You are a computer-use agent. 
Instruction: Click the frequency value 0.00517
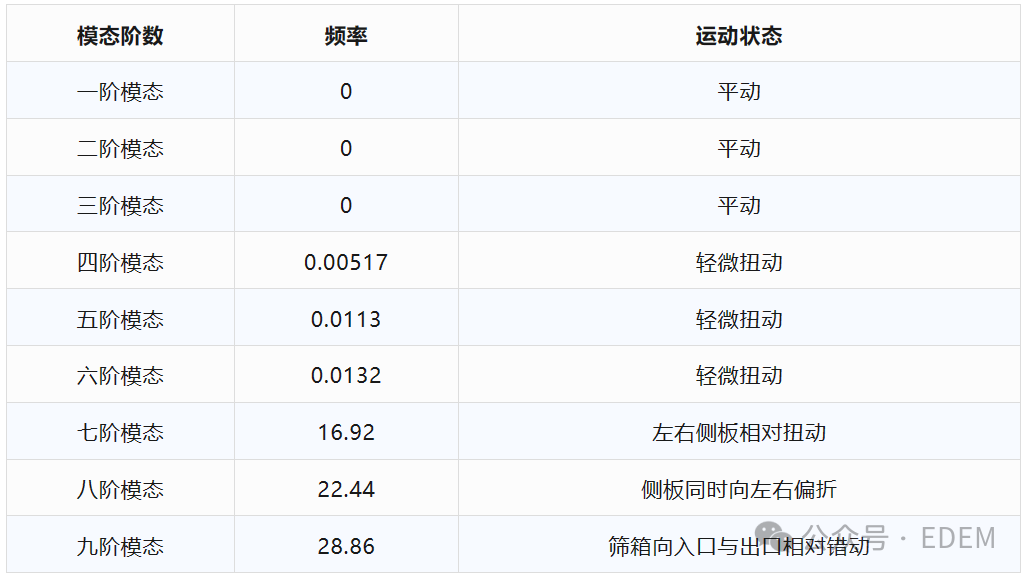[x=346, y=263]
